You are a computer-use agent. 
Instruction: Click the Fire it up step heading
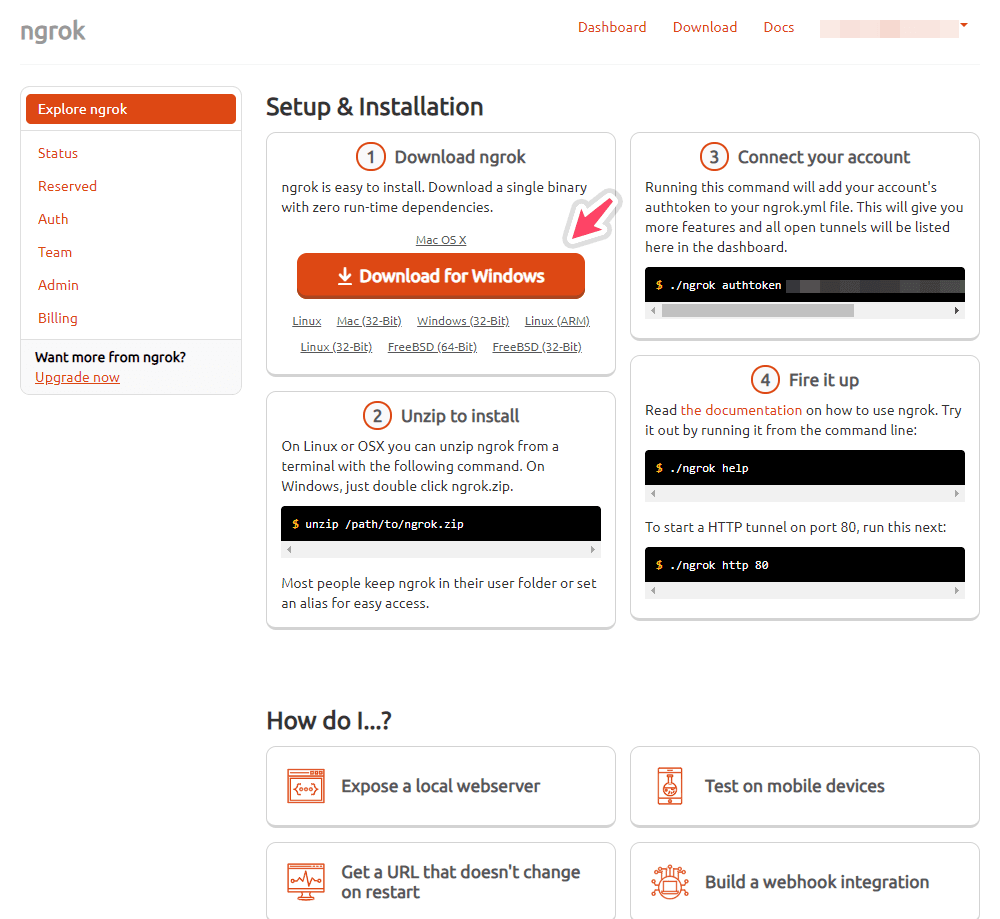click(x=824, y=380)
